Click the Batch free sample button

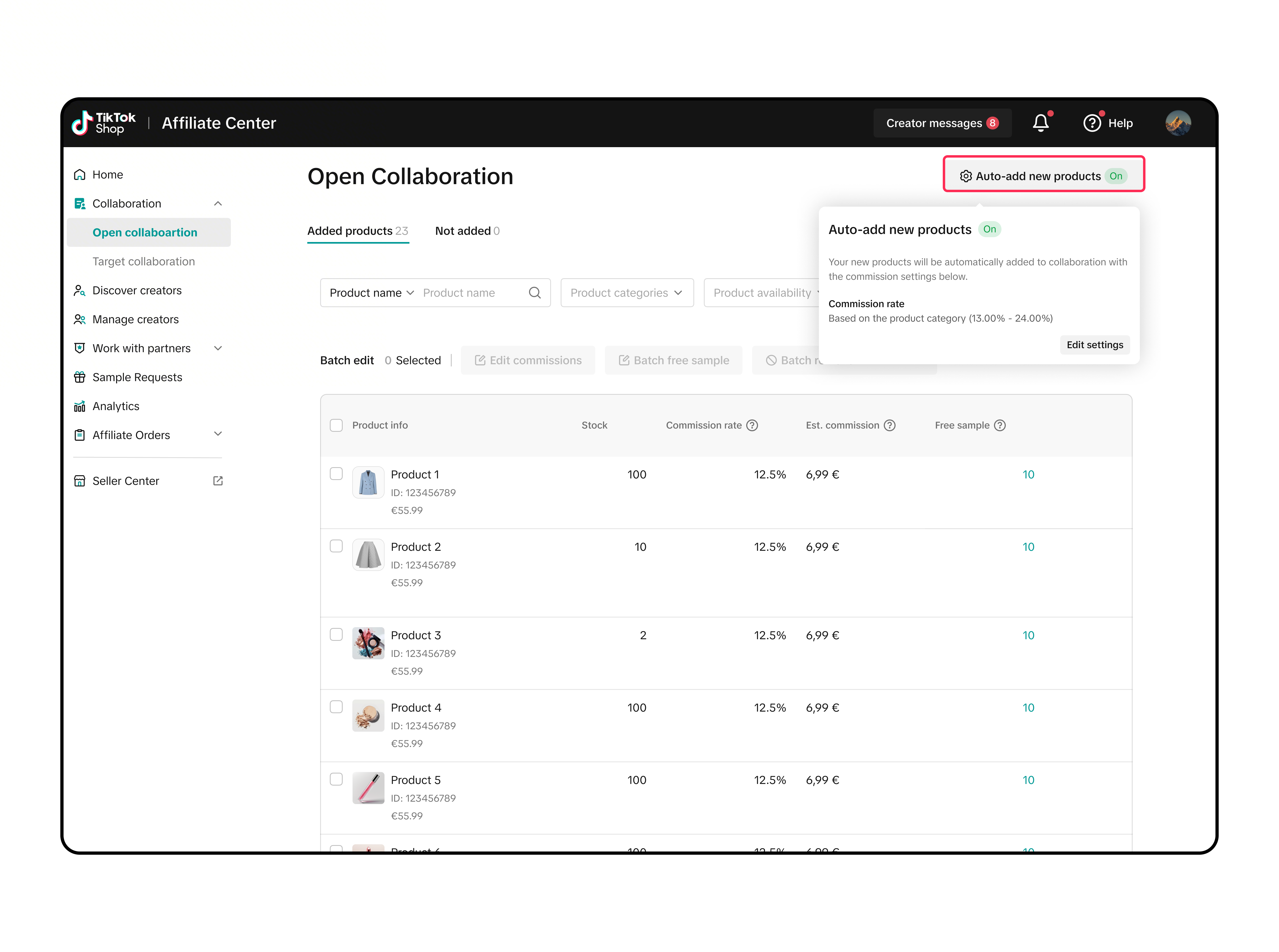(x=673, y=360)
